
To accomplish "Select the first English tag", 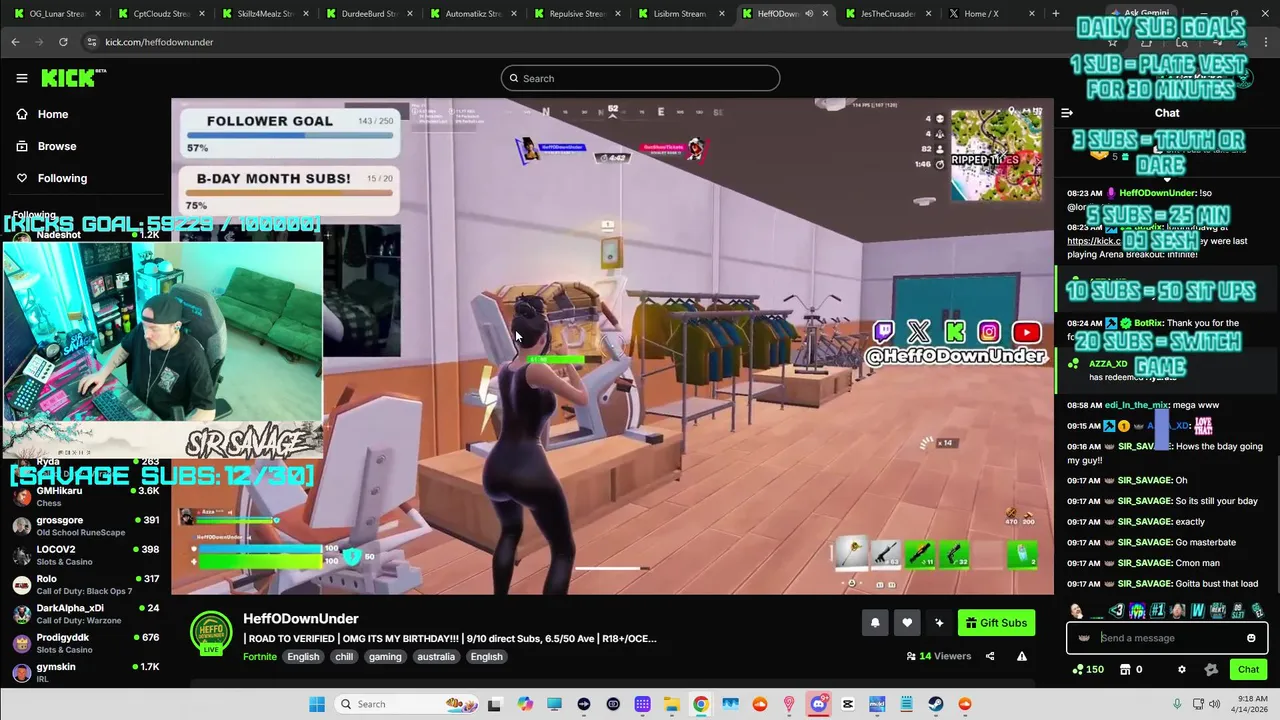I will click(x=303, y=657).
